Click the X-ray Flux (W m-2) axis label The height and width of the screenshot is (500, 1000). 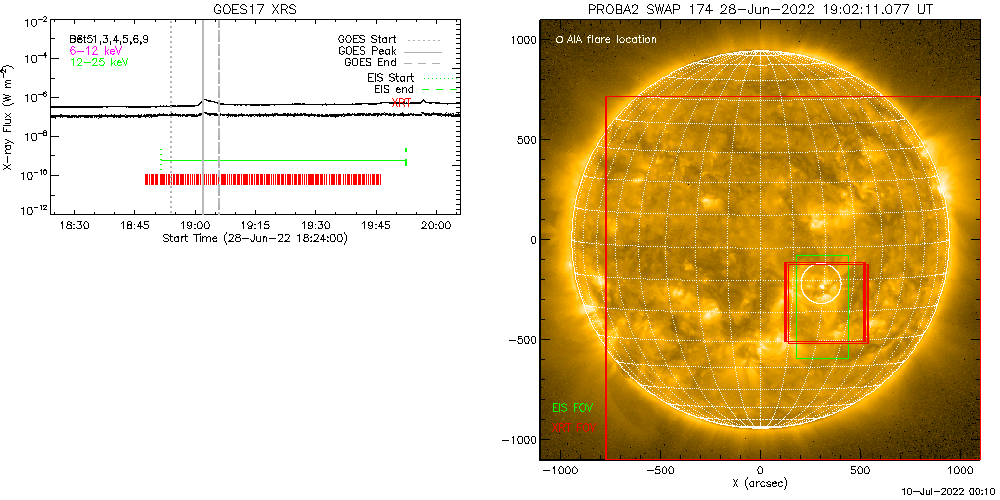click(x=7, y=116)
